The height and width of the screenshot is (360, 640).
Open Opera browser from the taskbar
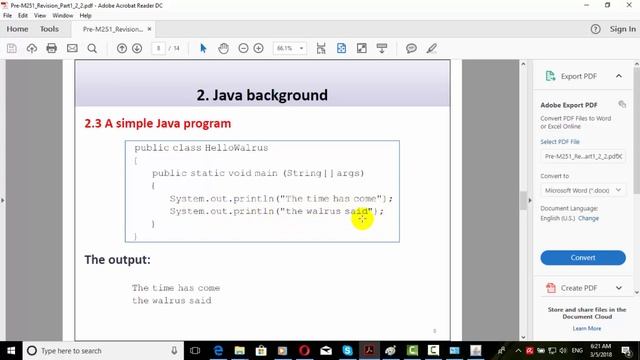[x=304, y=350]
